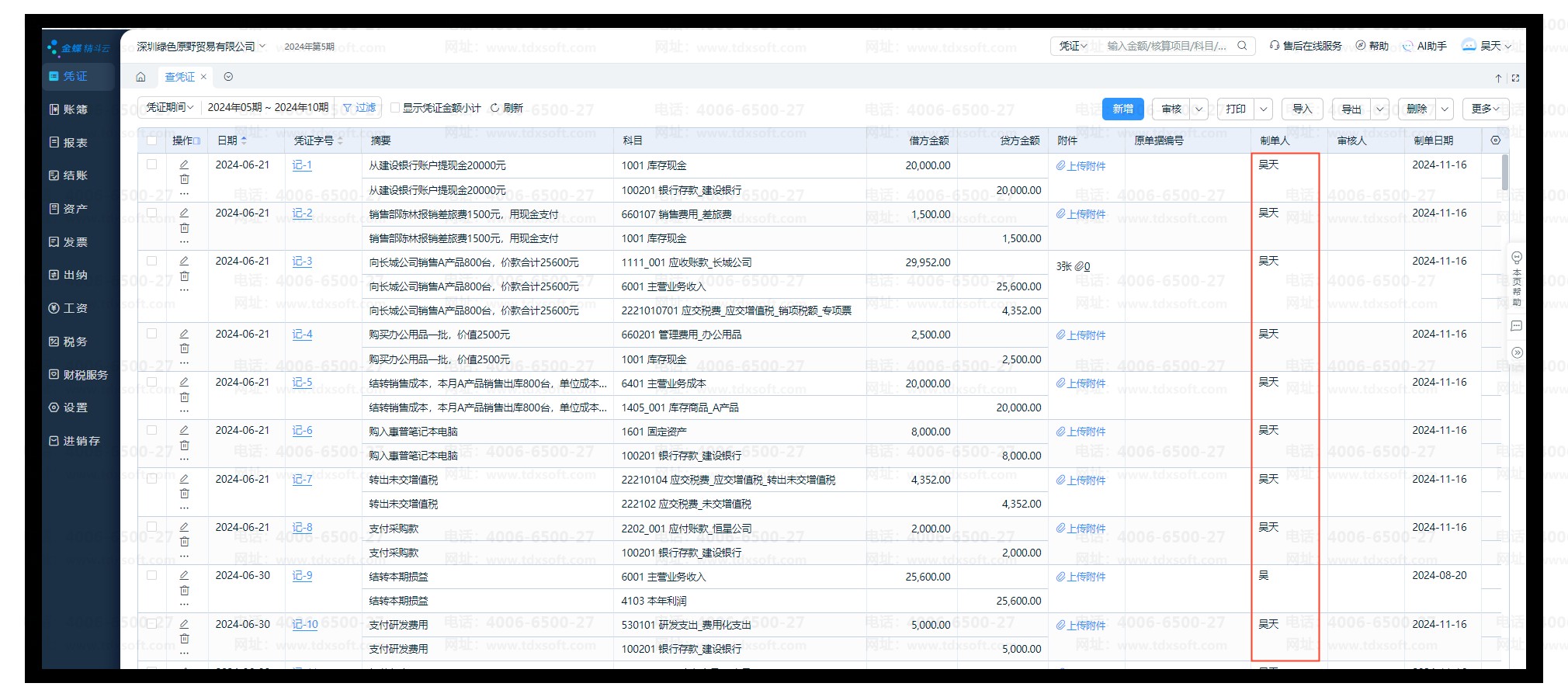Click the fullscreen expand icon
The image size is (1568, 697).
pyautogui.click(x=1515, y=78)
